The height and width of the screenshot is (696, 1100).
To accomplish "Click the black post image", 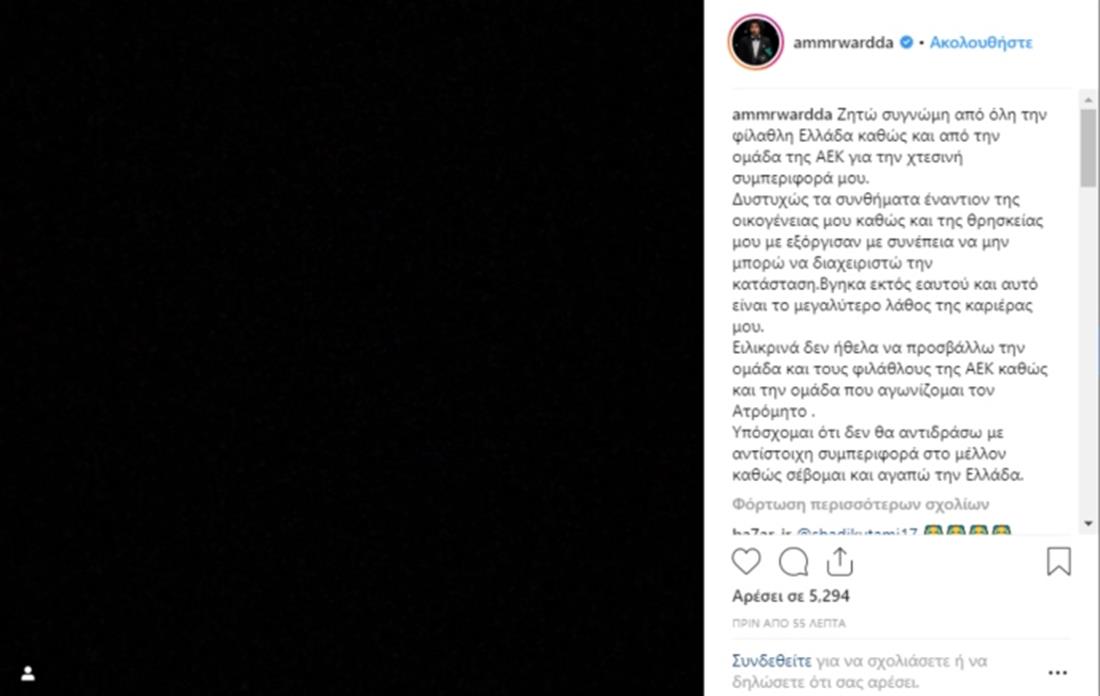I will pos(350,348).
